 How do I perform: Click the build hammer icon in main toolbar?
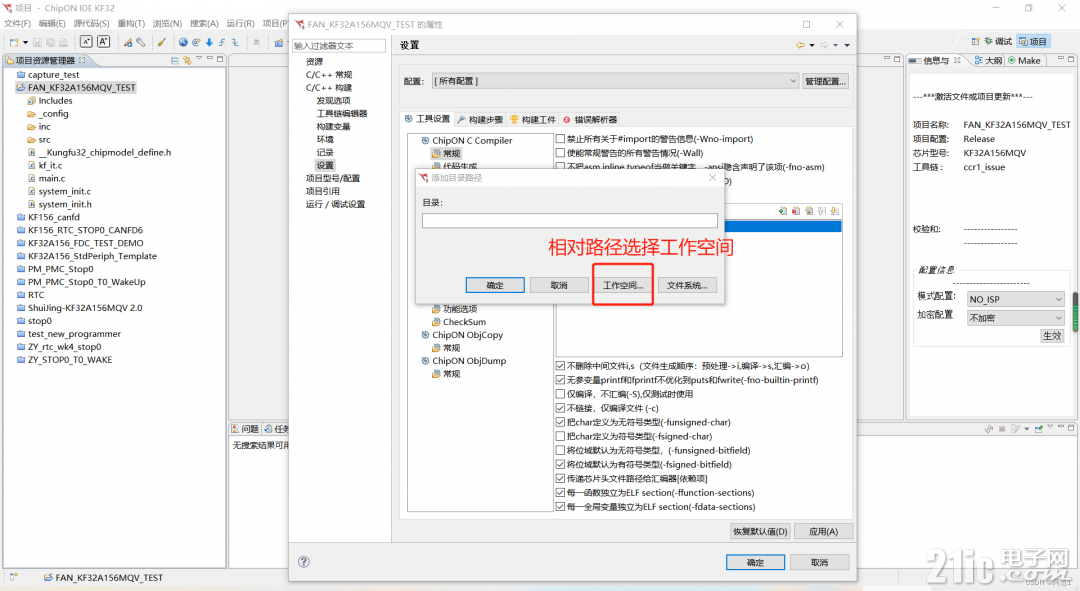pyautogui.click(x=128, y=42)
